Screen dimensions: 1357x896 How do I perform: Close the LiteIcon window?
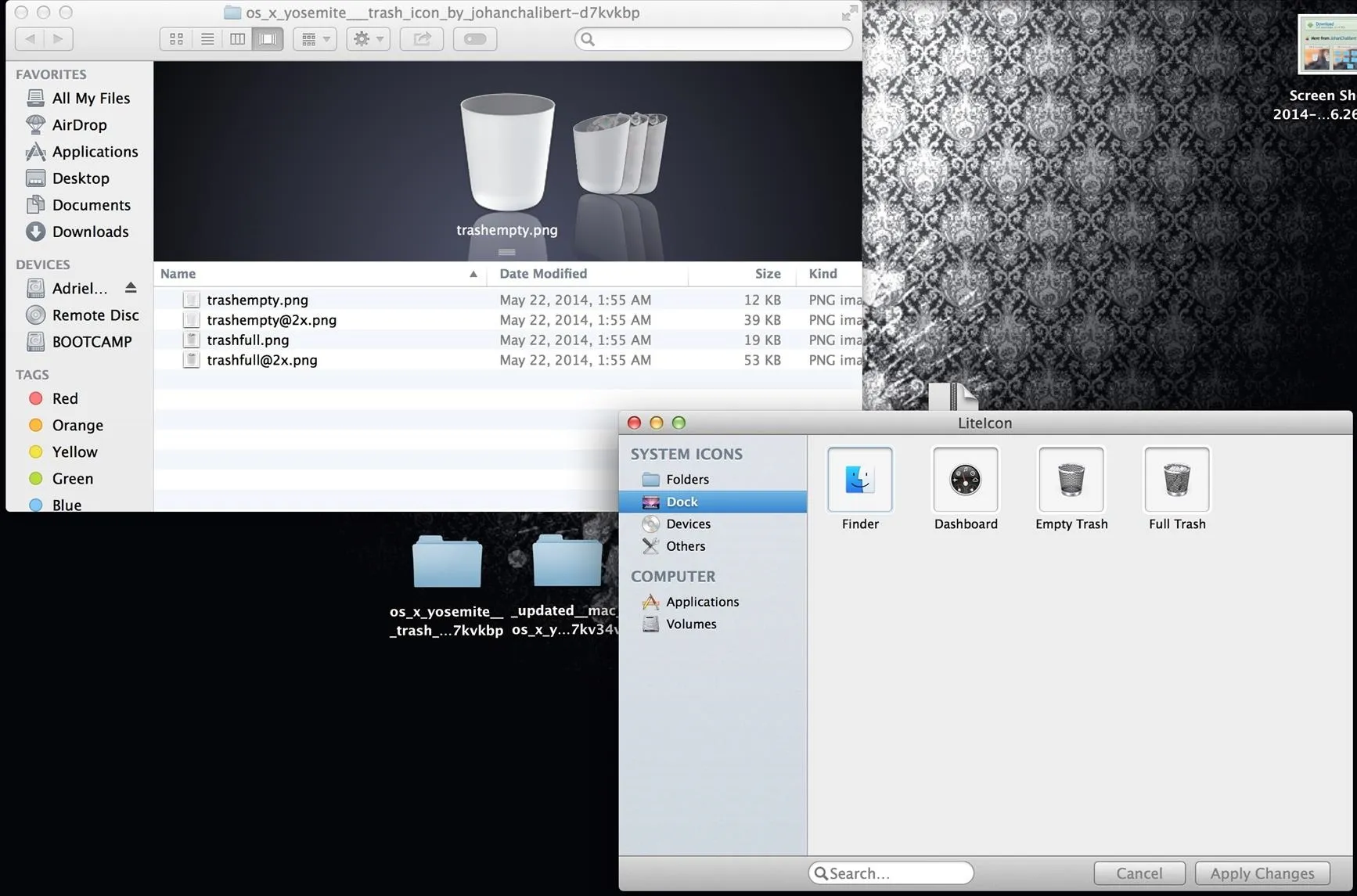point(635,423)
